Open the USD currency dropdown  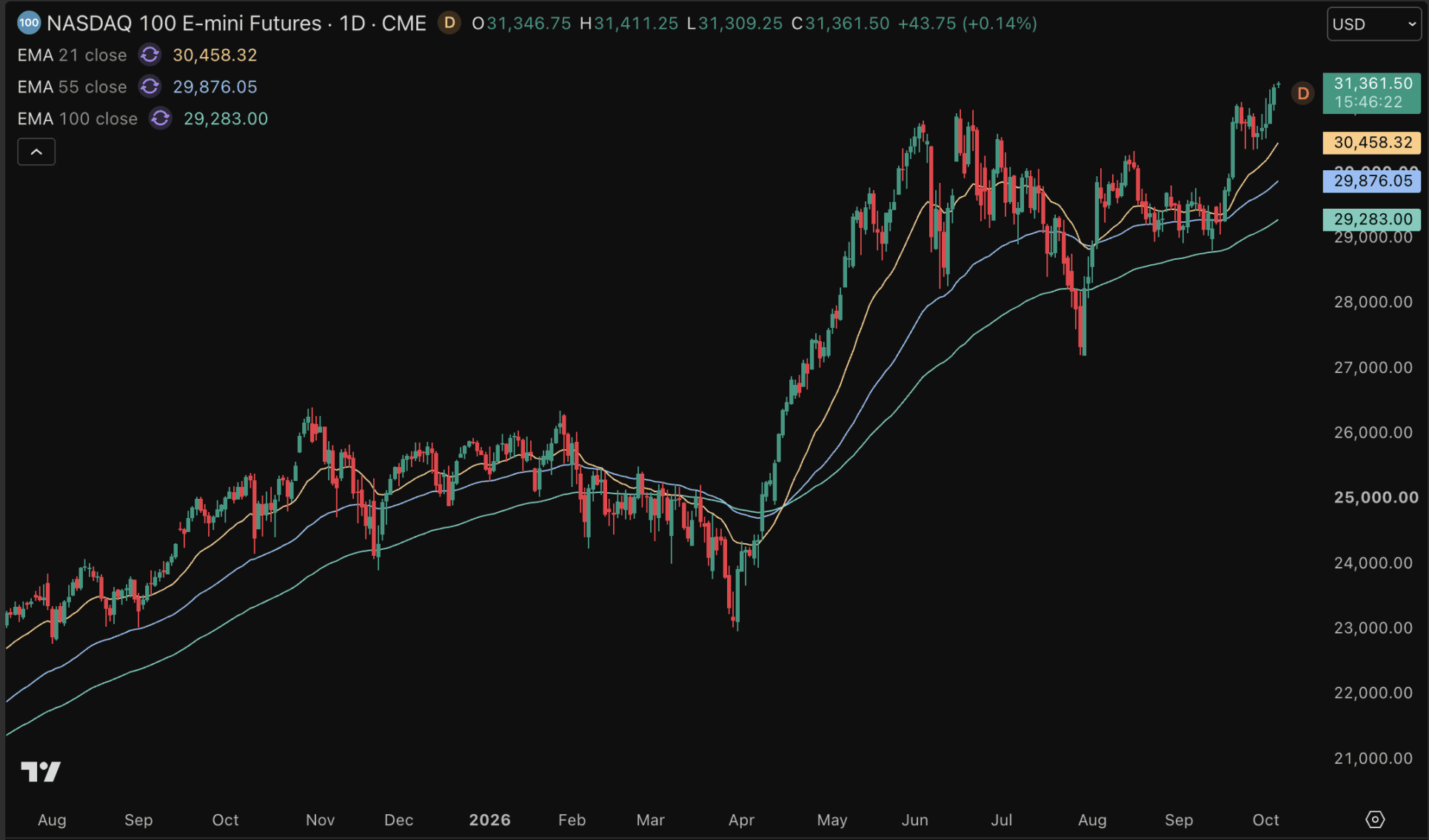tap(1374, 24)
